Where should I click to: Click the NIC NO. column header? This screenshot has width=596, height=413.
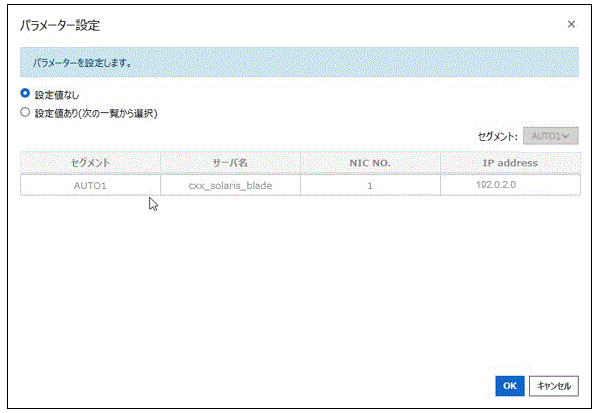(x=370, y=163)
